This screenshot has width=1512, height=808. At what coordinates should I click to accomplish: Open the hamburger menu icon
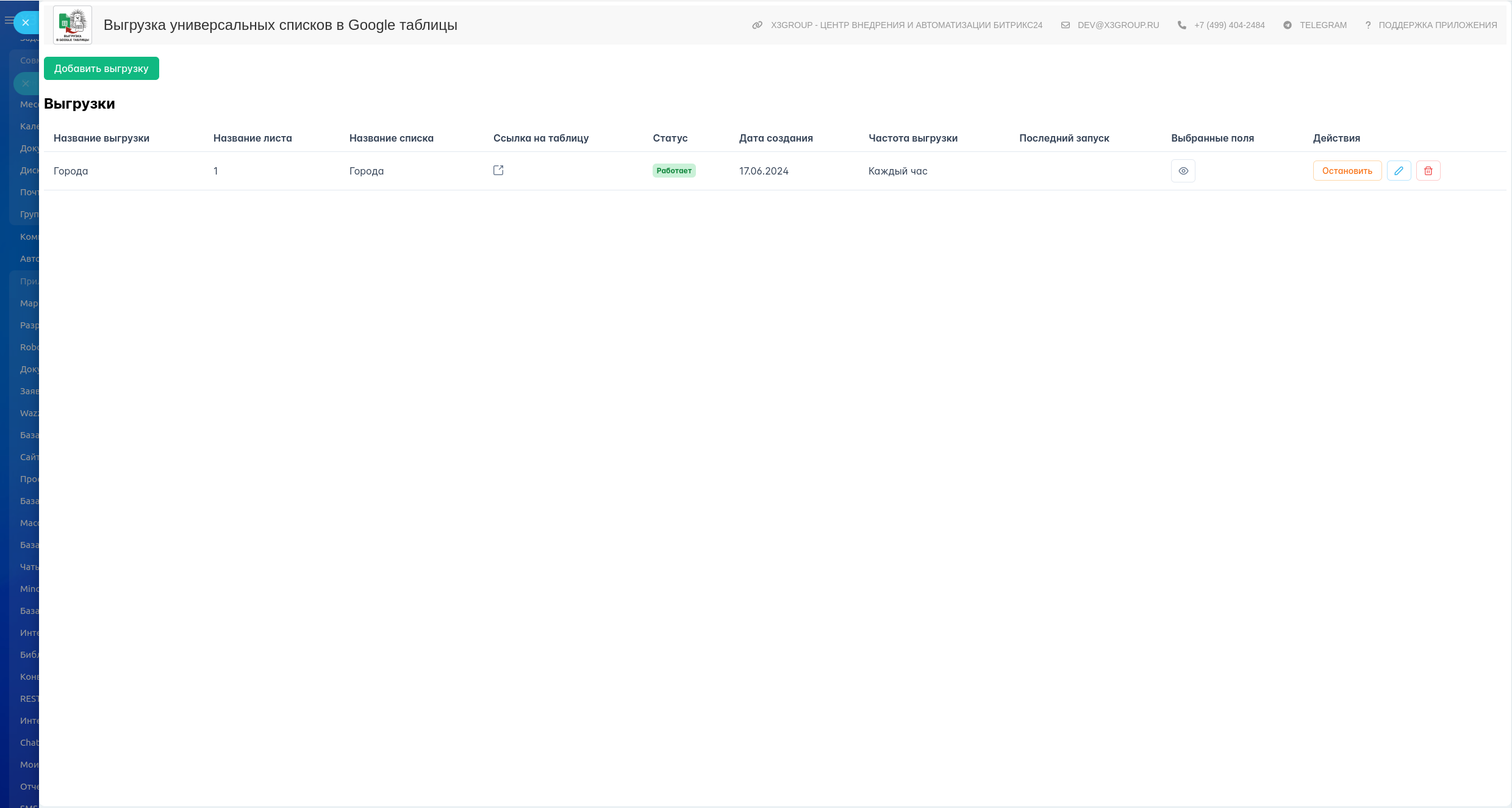tap(8, 20)
